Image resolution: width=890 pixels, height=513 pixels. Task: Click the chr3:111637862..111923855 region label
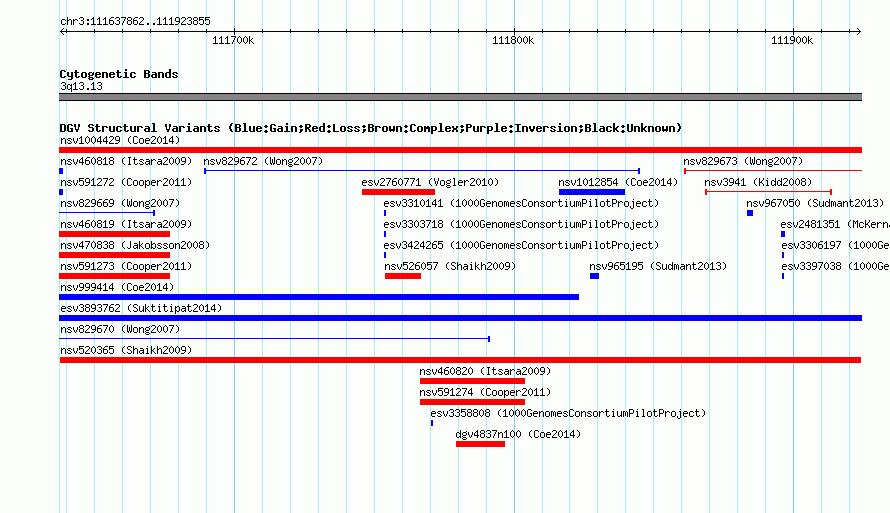point(135,21)
